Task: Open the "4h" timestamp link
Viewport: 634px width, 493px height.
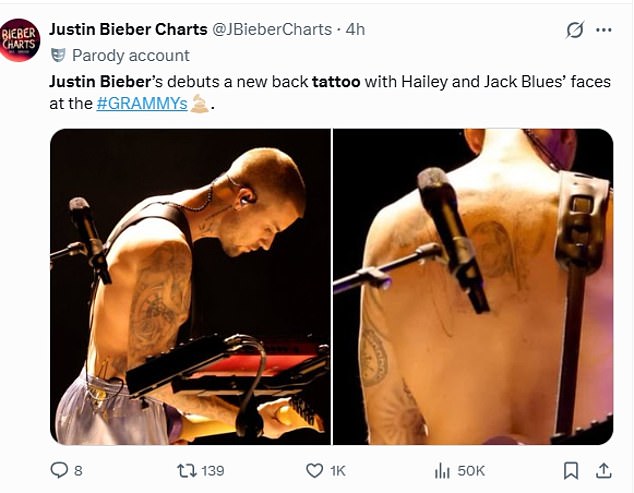Action: pos(355,29)
